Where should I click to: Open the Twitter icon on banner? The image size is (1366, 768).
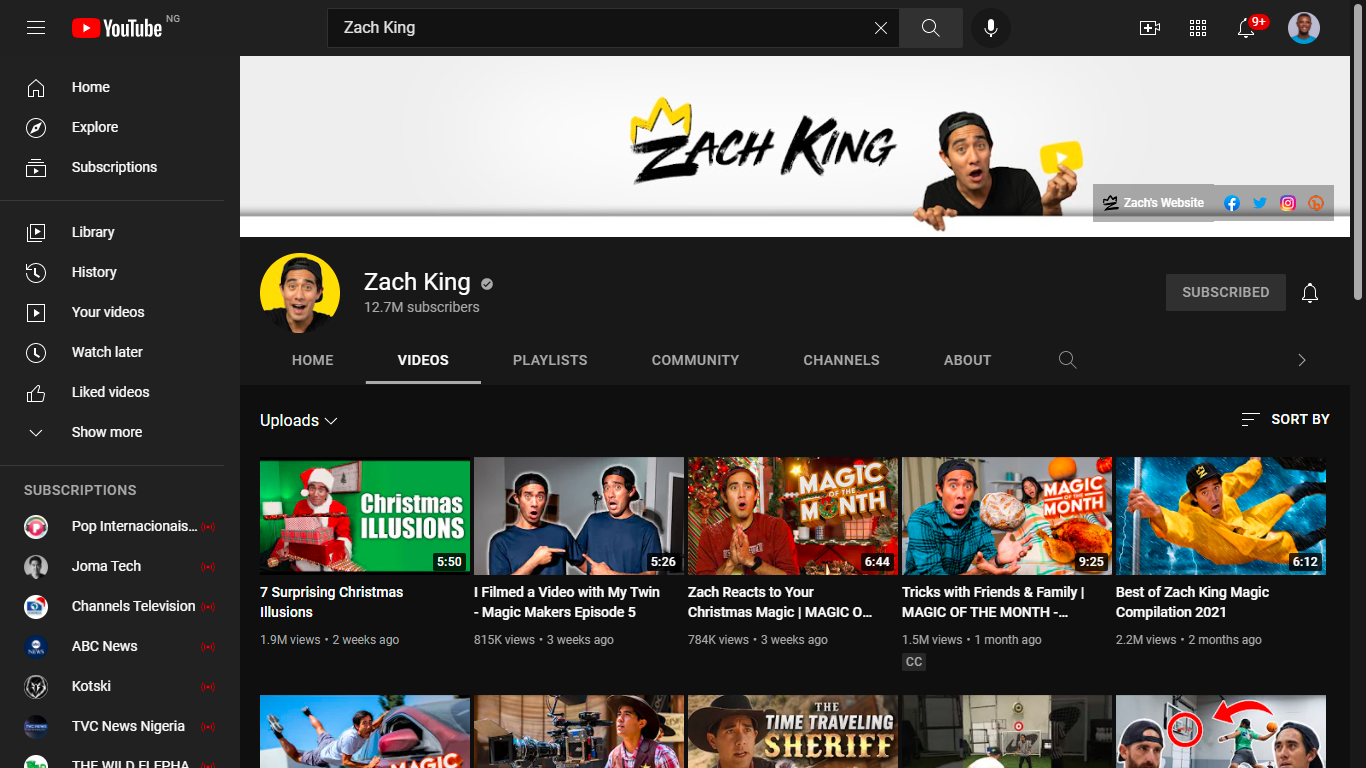(x=1260, y=203)
